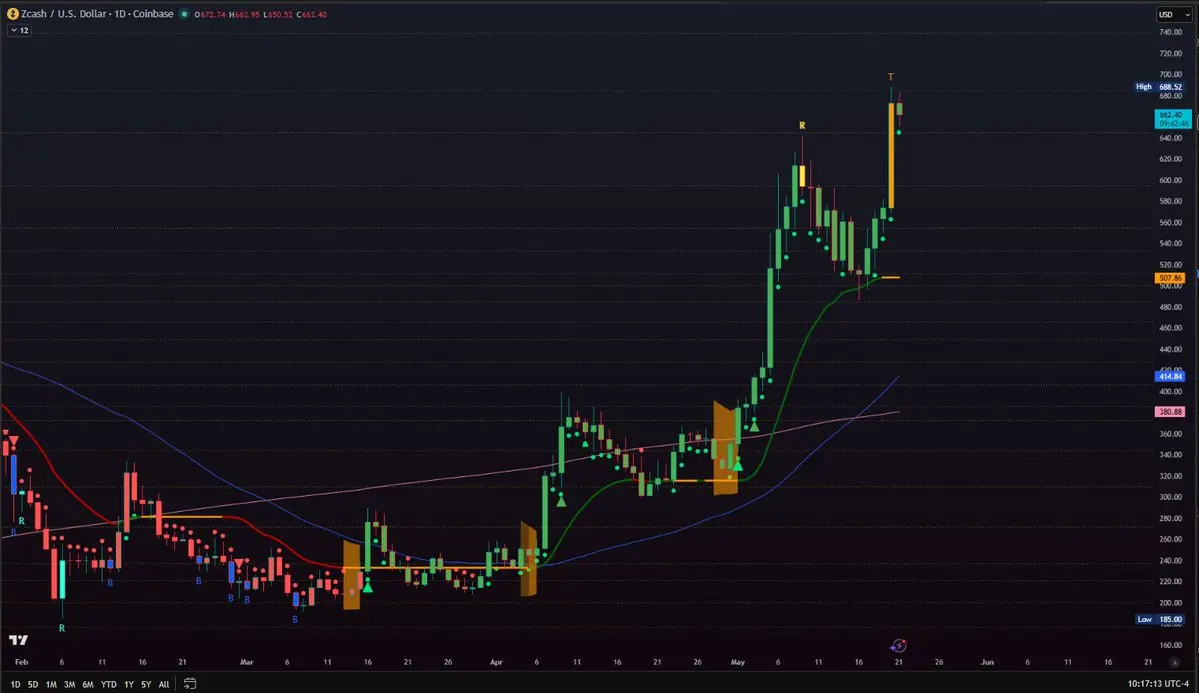
Task: Select the 1M time range
Action: point(51,685)
